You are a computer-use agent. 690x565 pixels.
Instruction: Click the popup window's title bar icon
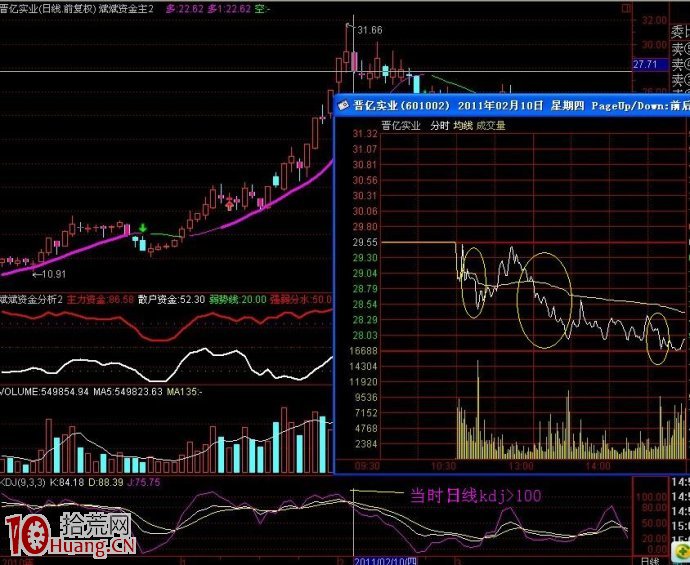coord(343,106)
